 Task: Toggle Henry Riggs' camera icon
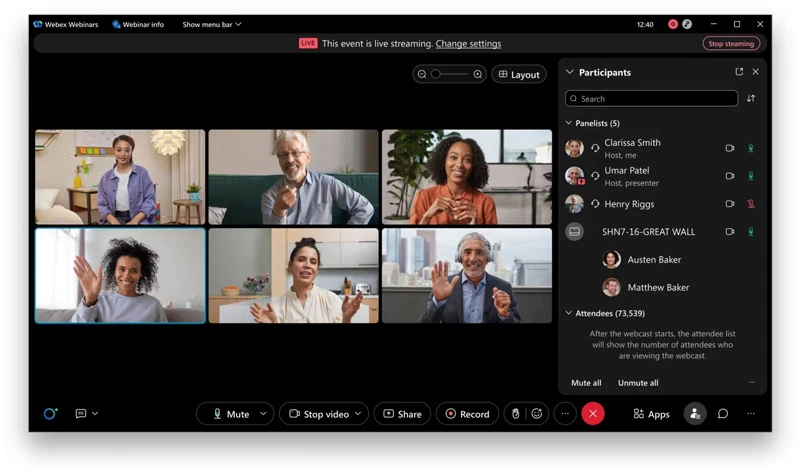pyautogui.click(x=730, y=204)
